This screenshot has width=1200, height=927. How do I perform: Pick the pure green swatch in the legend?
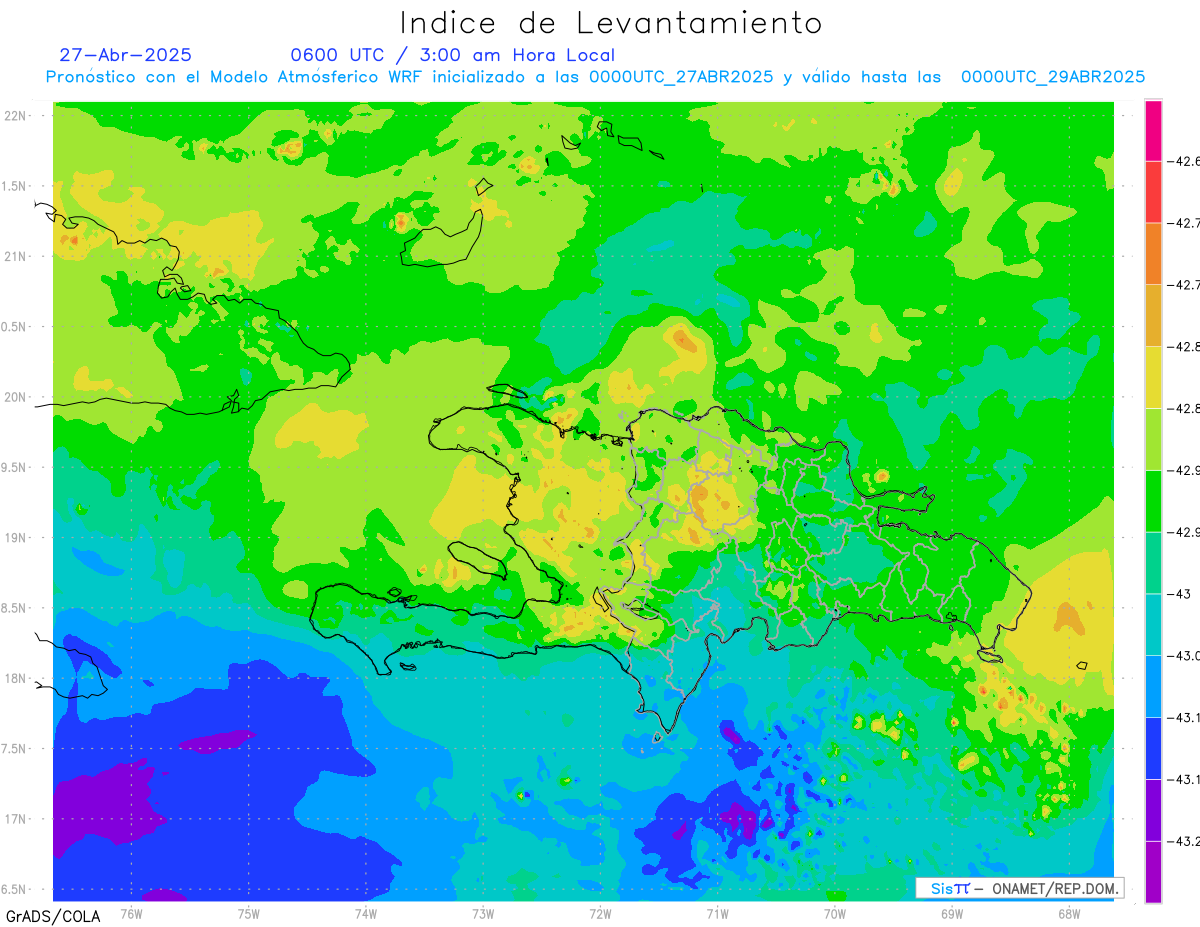pyautogui.click(x=1153, y=501)
